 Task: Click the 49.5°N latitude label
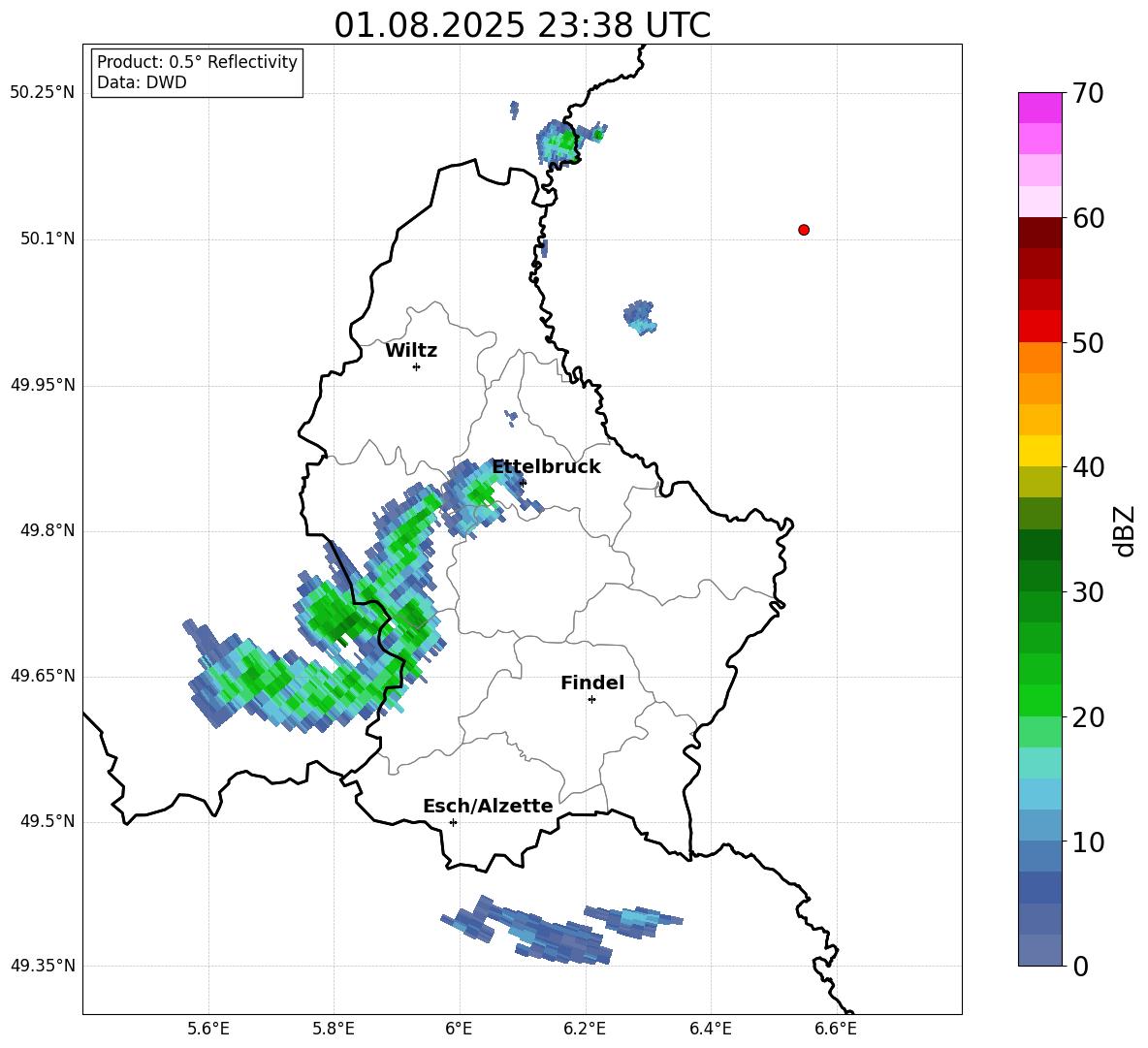pyautogui.click(x=48, y=821)
